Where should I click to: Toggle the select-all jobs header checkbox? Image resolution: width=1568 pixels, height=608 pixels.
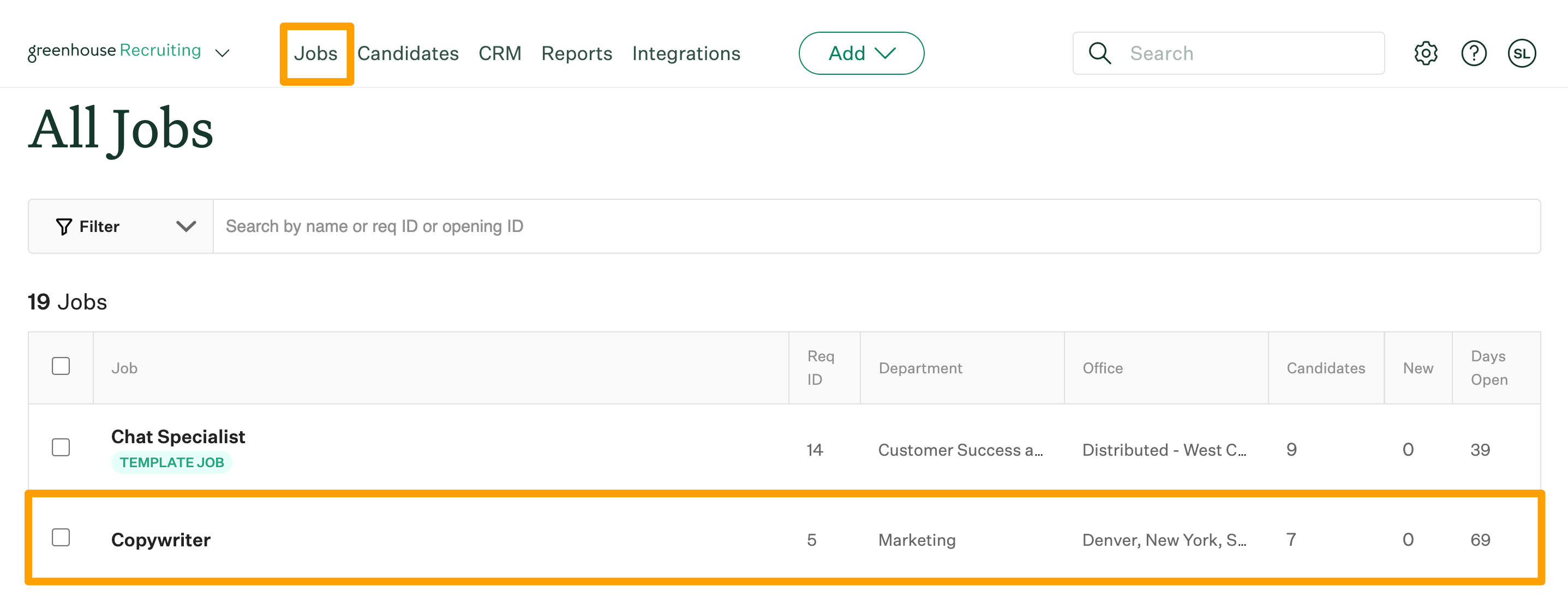pos(61,366)
